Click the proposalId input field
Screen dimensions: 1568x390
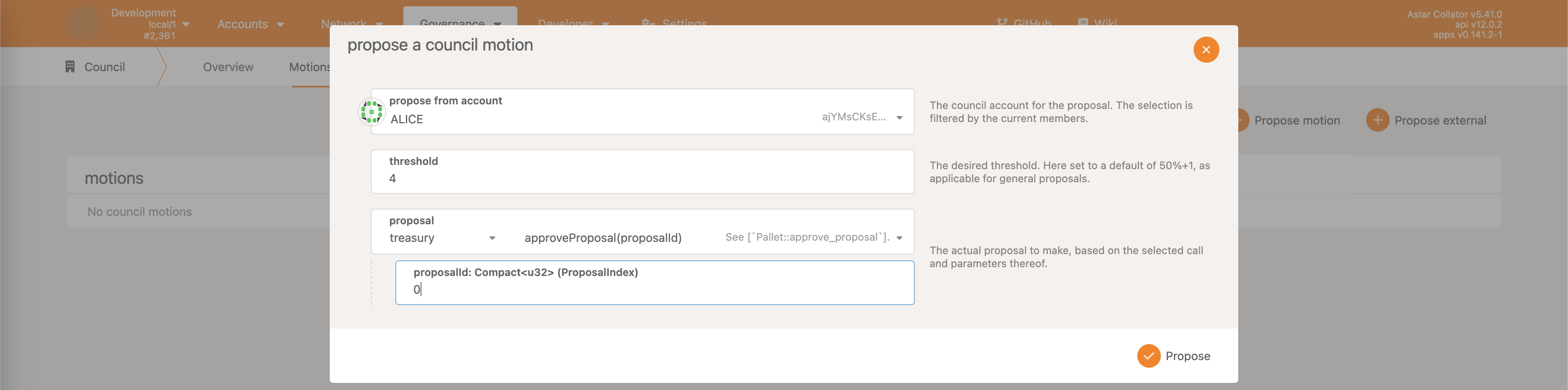[x=654, y=289]
